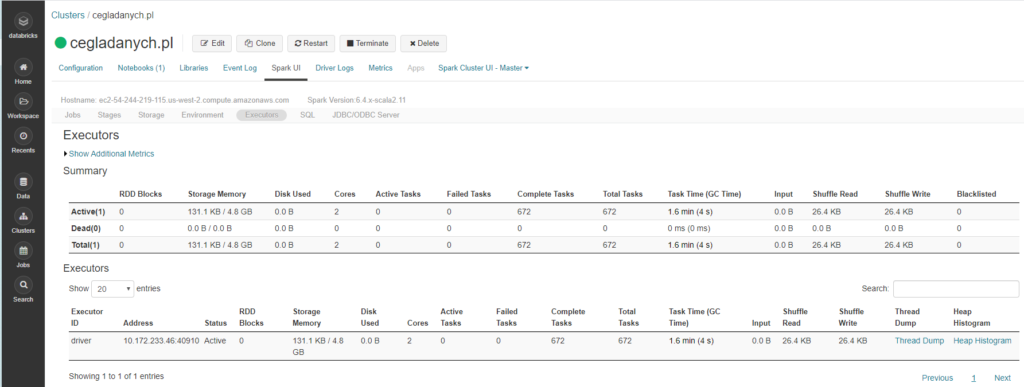Open the driver Thread Dump link

point(919,341)
